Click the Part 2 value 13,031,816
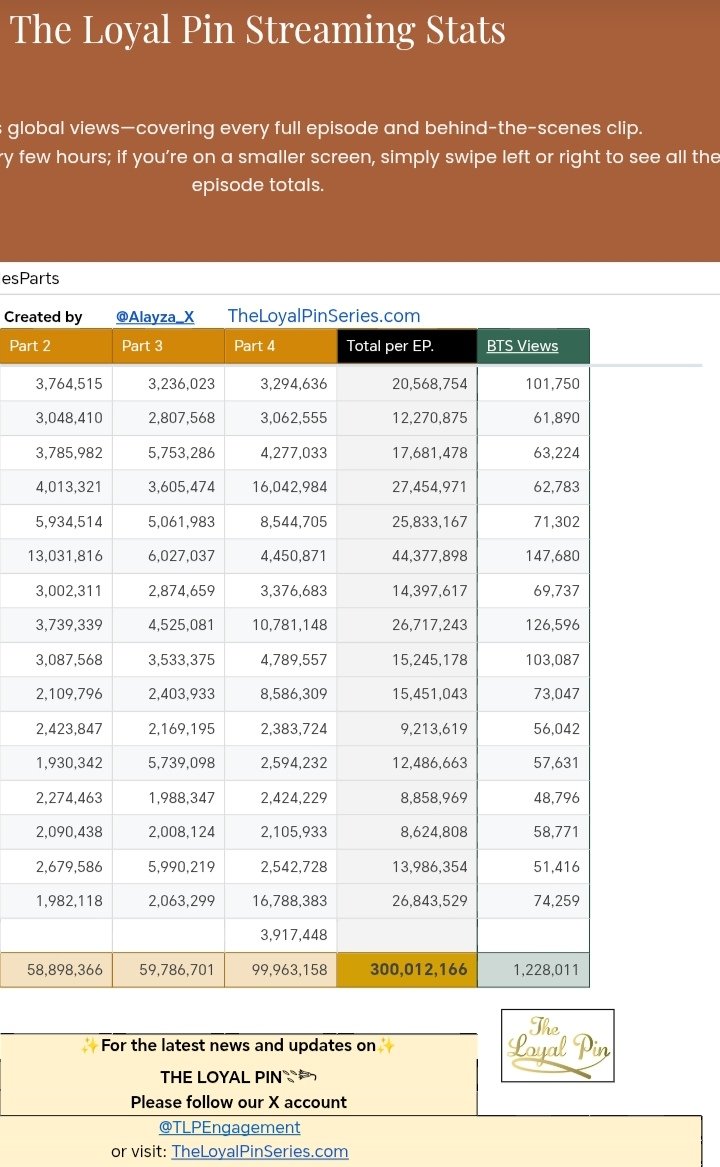The height and width of the screenshot is (1167, 720). [55, 556]
